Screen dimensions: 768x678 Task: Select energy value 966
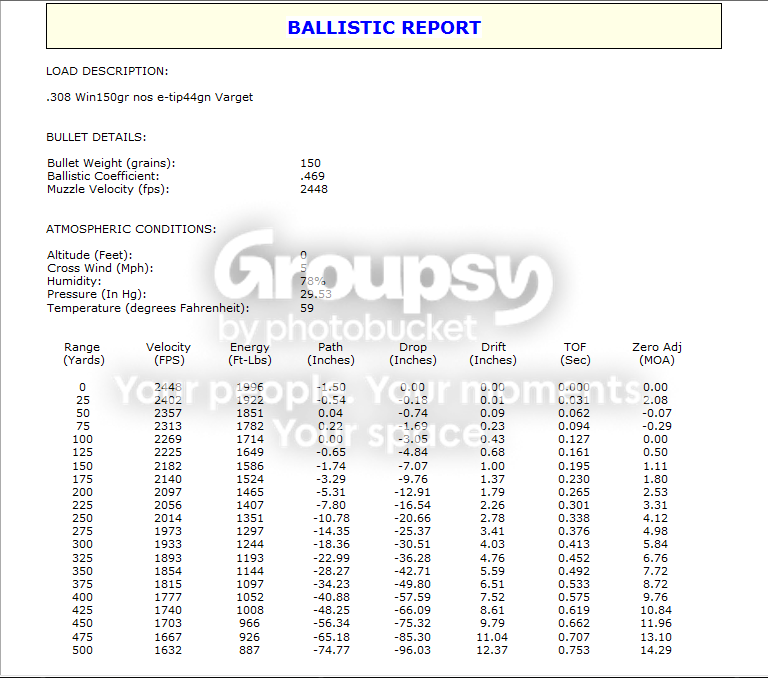pyautogui.click(x=250, y=623)
